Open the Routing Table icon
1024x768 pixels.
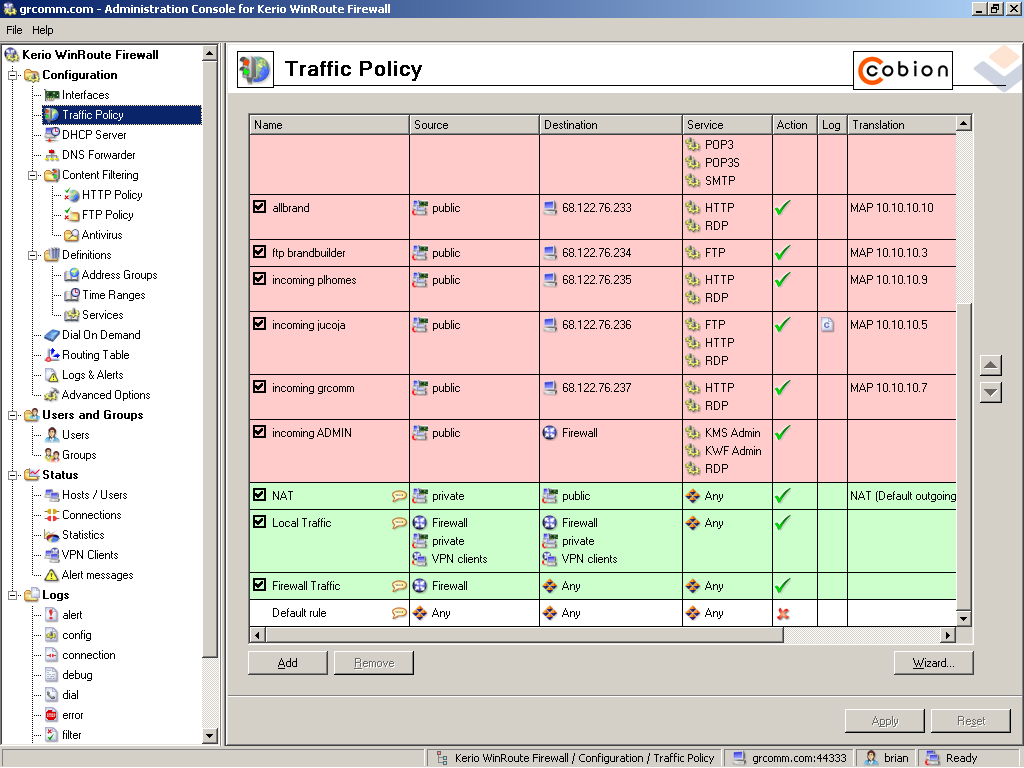tap(52, 355)
